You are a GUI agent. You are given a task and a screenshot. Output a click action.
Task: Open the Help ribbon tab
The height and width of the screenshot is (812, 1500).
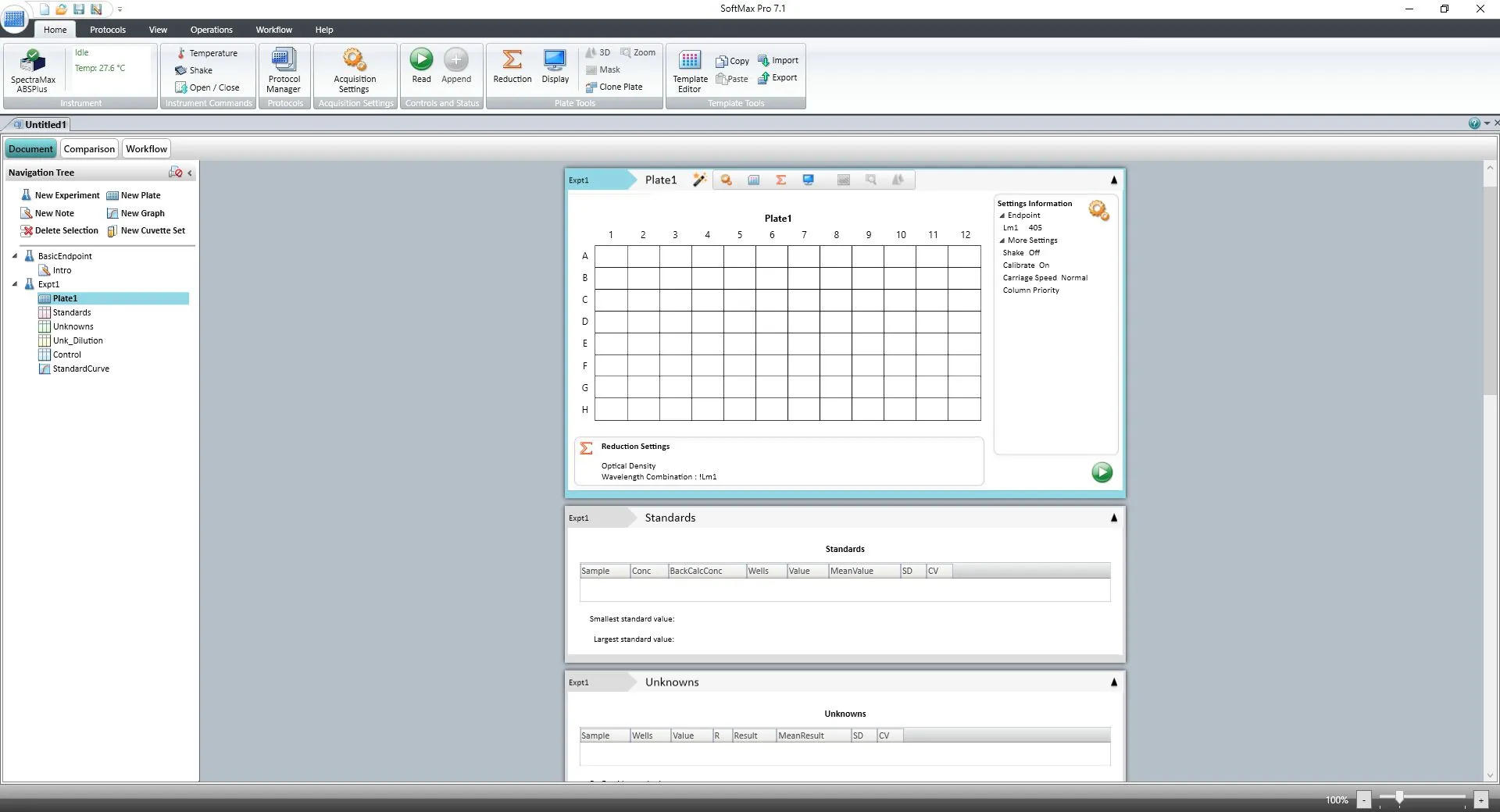coord(324,30)
